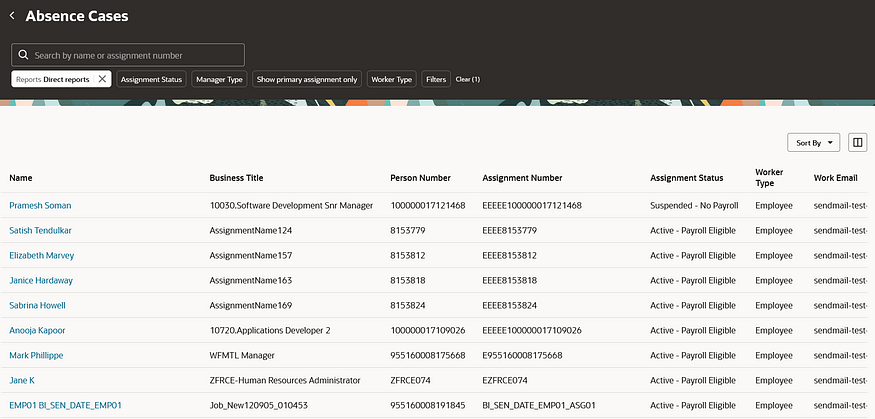Type in the name or assignment search field
875x419 pixels.
pos(135,55)
